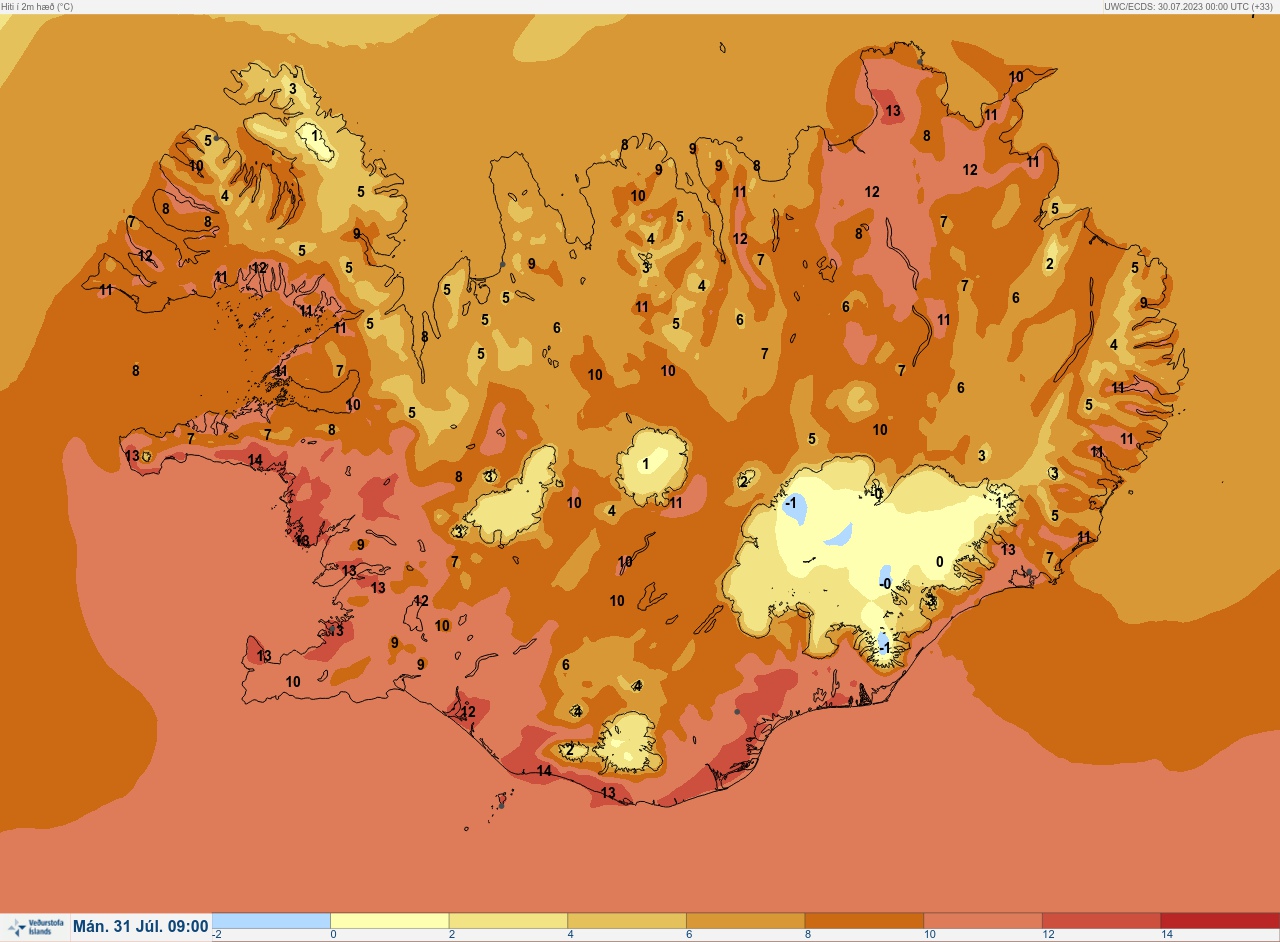This screenshot has width=1280, height=942.
Task: Click the 'Hiti í 2m hæð (°C)' map title
Action: tap(37, 6)
